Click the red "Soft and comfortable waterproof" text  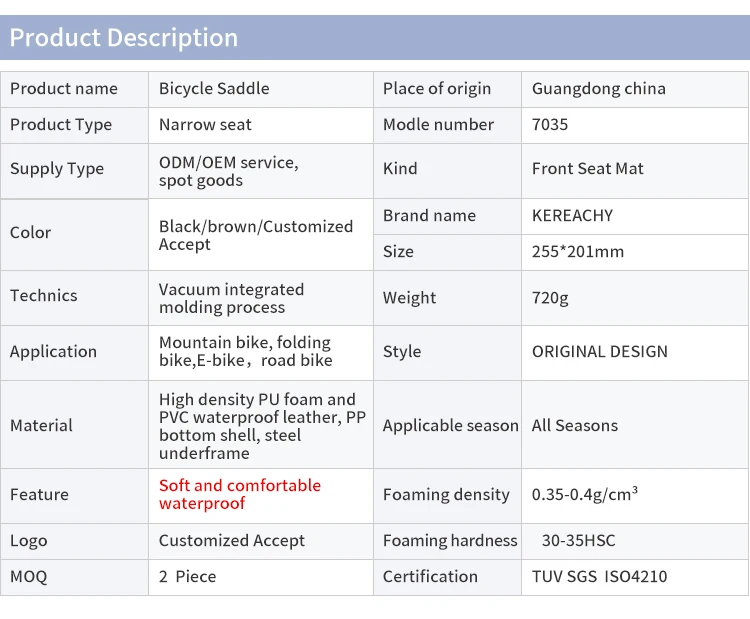pos(240,494)
